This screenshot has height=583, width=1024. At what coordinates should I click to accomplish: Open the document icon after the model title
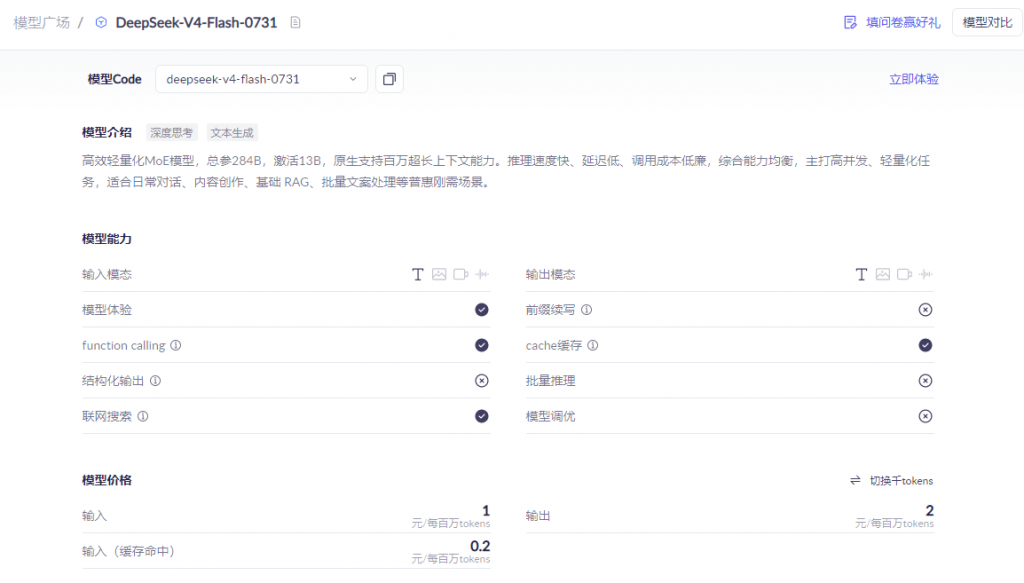295,22
